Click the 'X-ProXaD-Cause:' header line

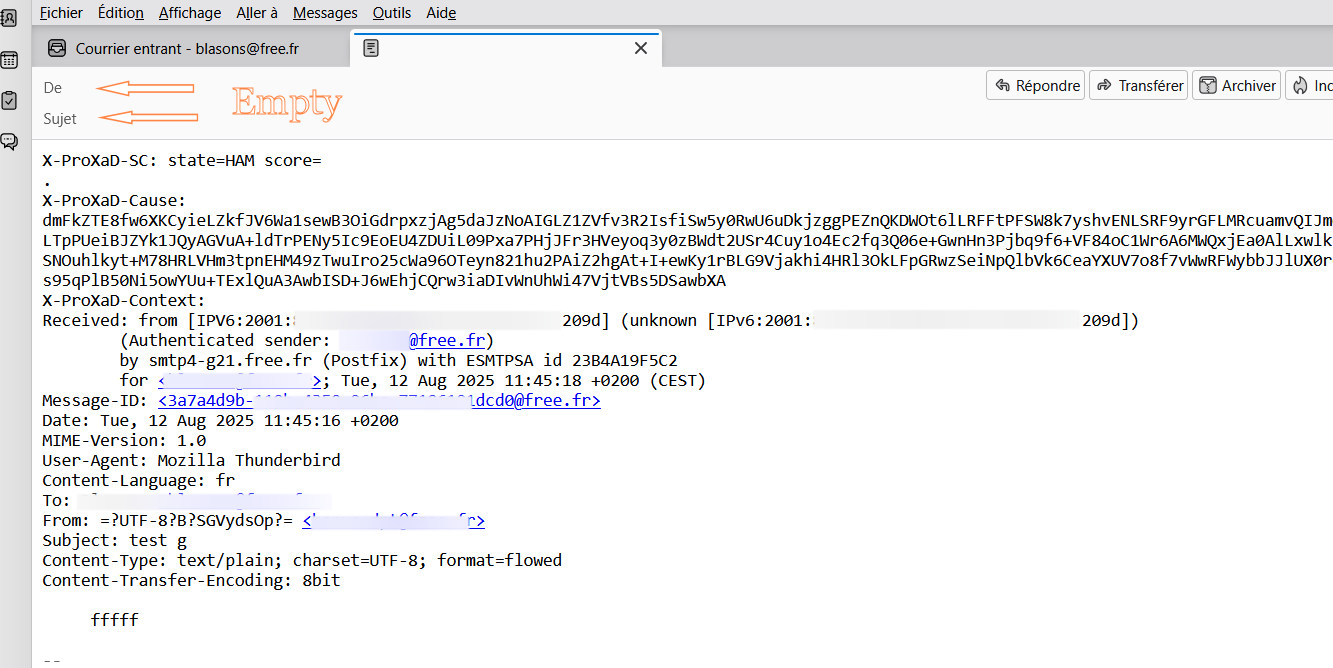pyautogui.click(x=114, y=201)
